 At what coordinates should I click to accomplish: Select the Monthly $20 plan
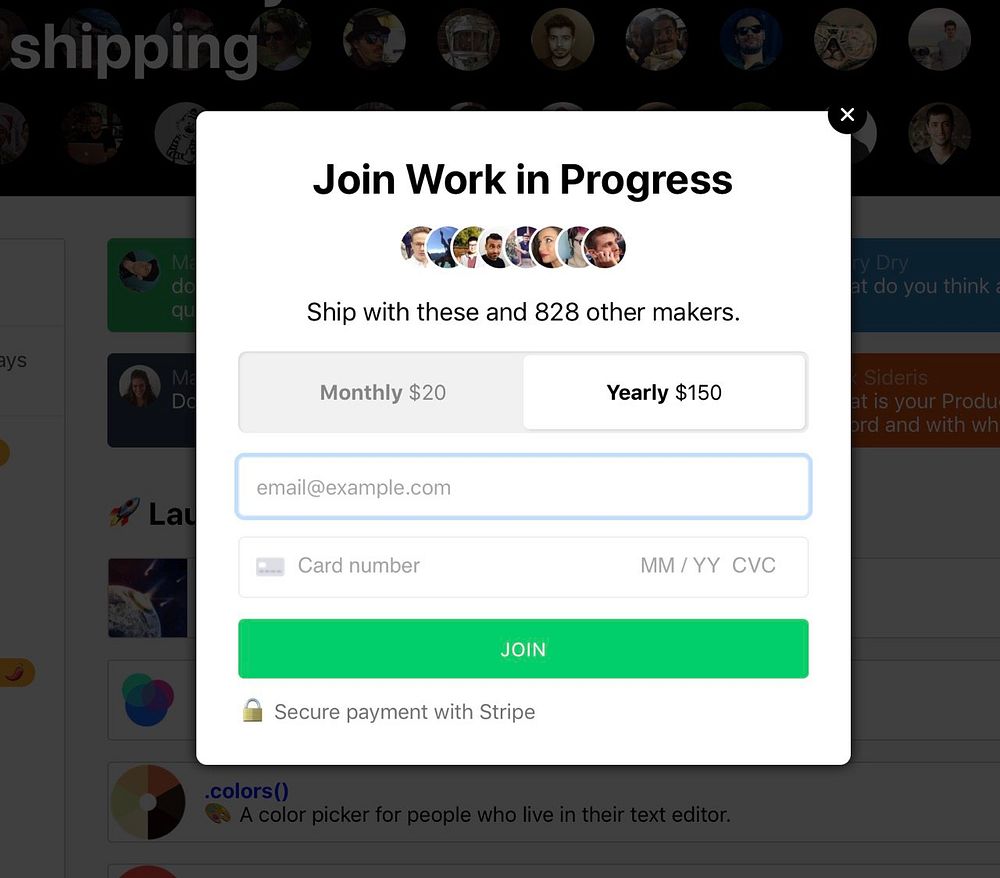382,392
